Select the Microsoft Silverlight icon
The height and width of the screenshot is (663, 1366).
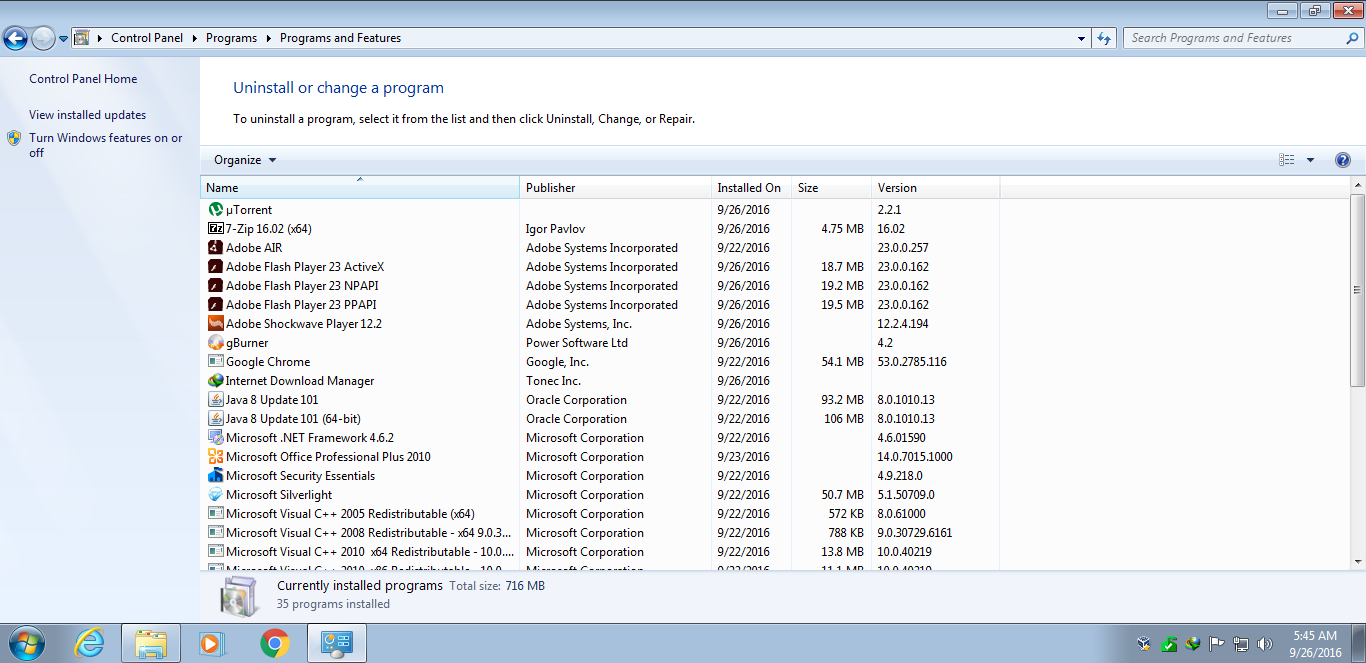coord(216,495)
